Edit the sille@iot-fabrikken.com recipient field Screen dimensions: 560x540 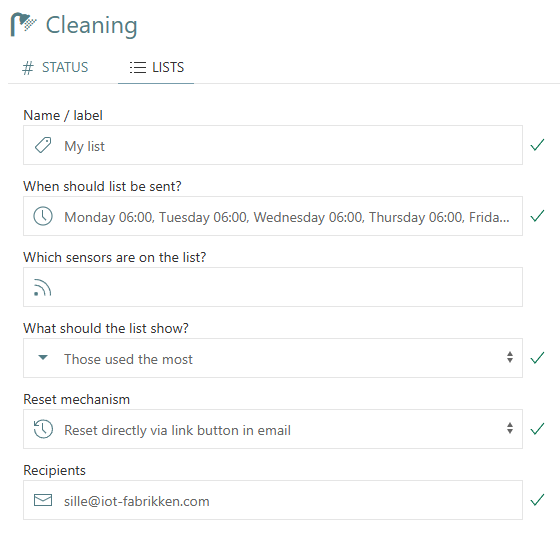(x=273, y=500)
